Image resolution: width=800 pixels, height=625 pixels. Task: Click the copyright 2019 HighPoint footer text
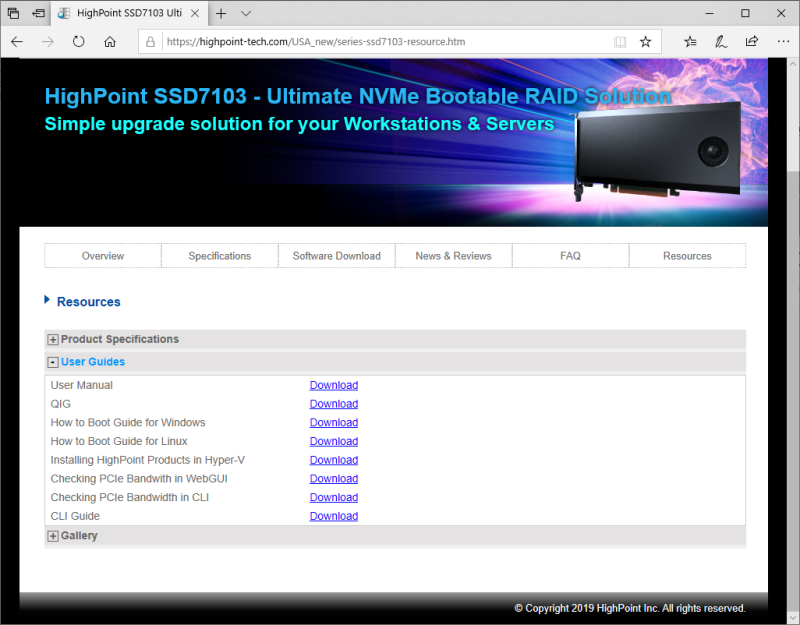(x=630, y=608)
